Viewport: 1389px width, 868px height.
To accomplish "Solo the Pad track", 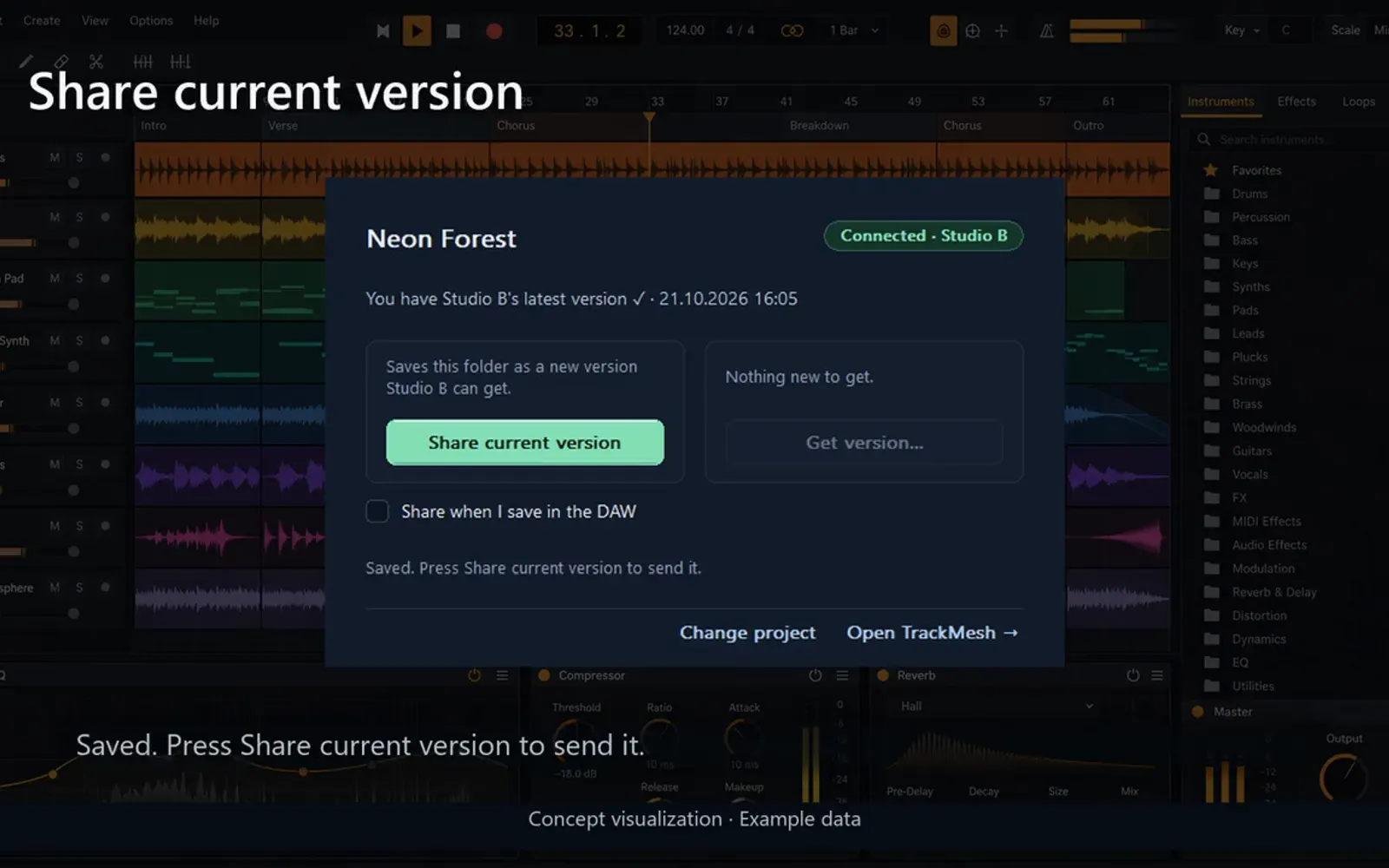I will pyautogui.click(x=79, y=279).
